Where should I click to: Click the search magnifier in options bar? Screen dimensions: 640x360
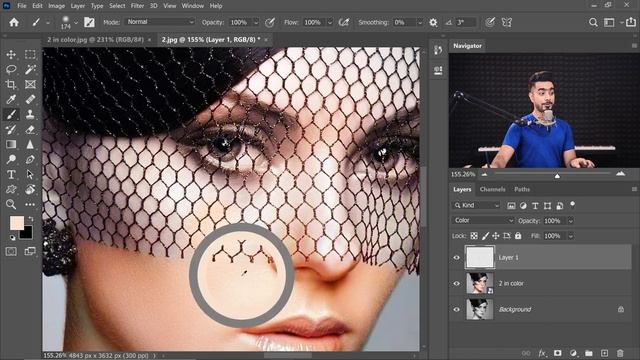(593, 22)
